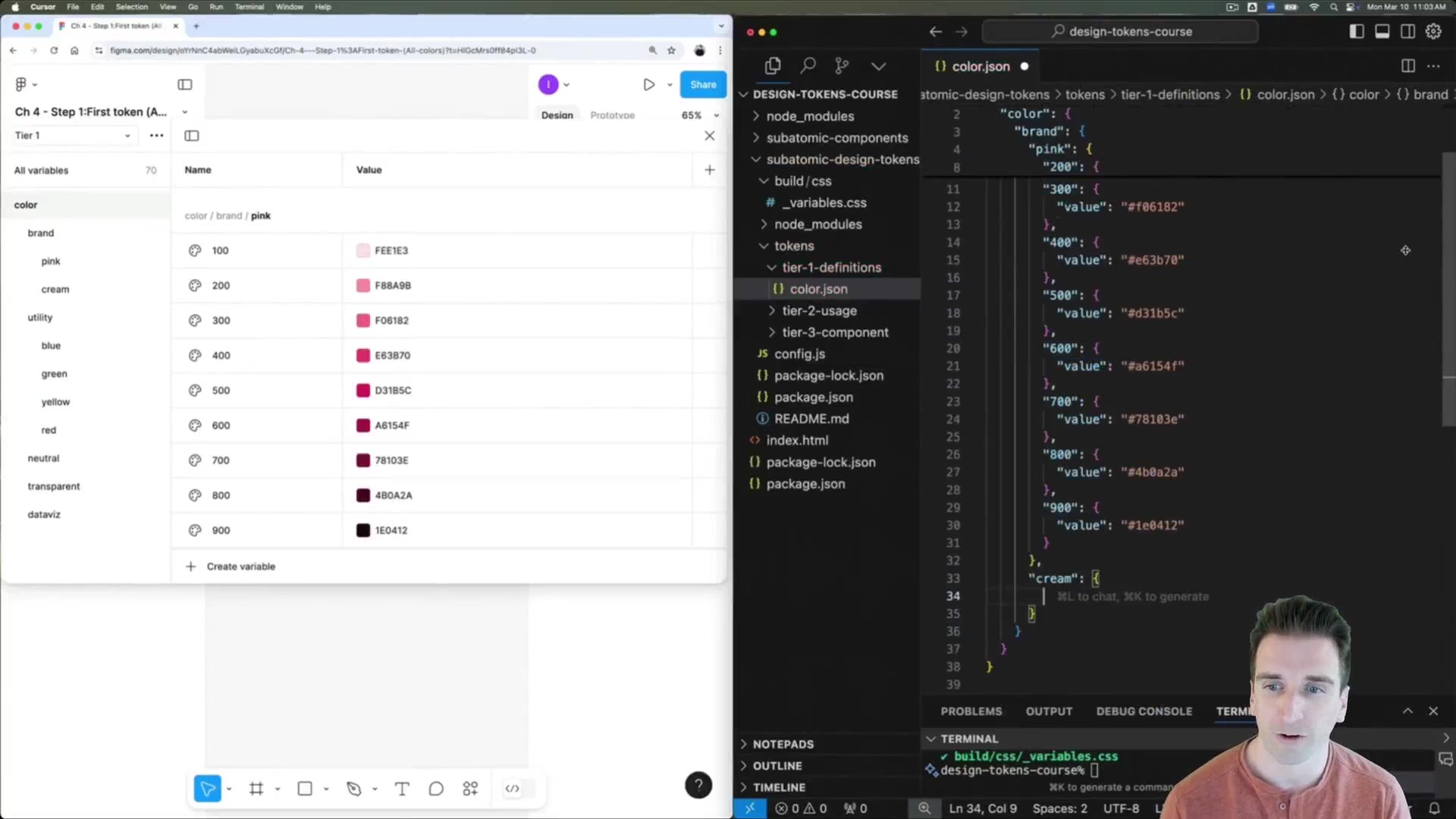Toggle variables sidebar layout icon
The height and width of the screenshot is (819, 1456).
coord(191,136)
